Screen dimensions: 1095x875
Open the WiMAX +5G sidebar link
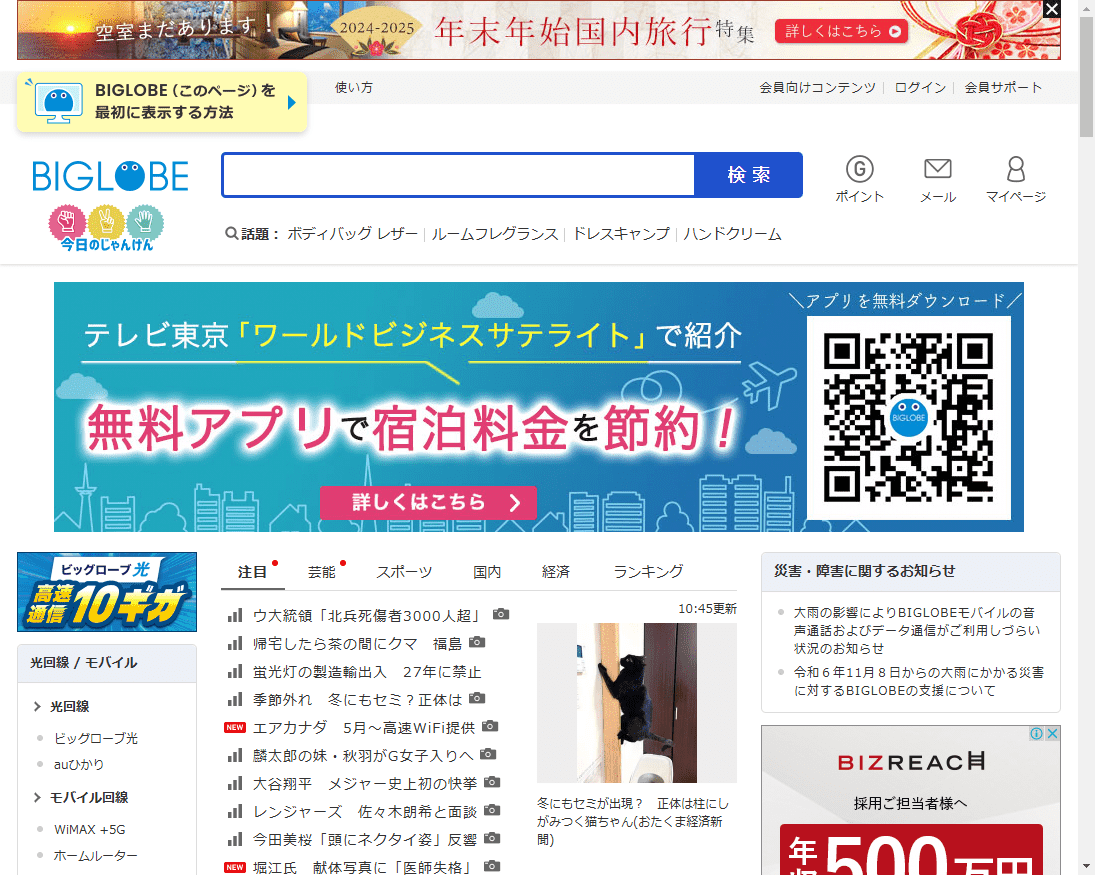[89, 830]
